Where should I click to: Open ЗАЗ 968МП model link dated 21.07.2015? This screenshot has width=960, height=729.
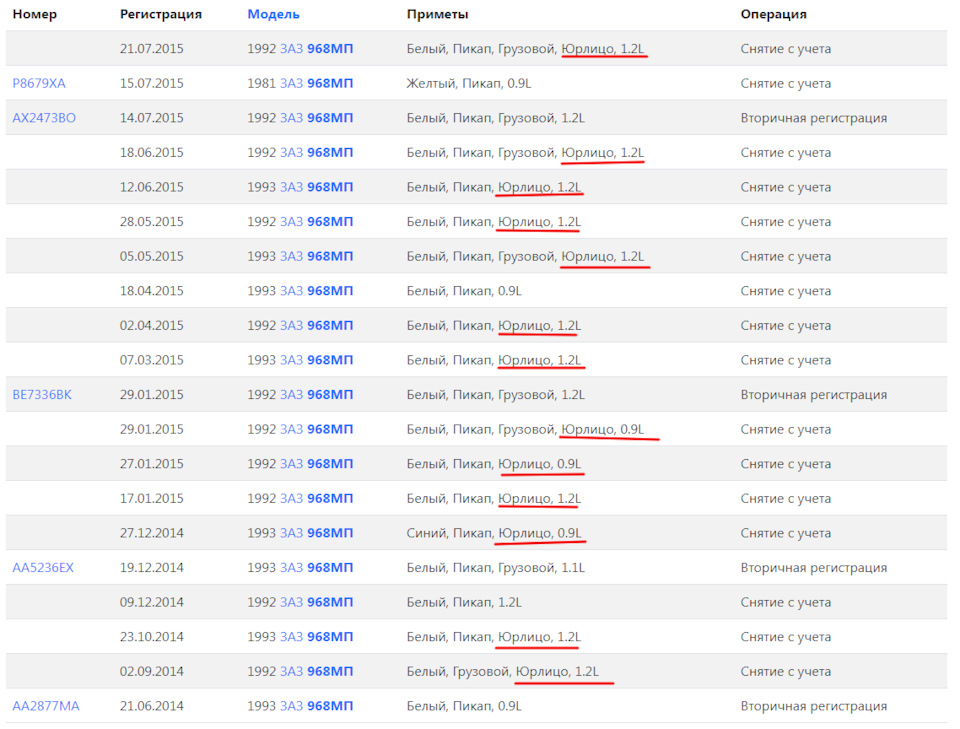point(317,48)
